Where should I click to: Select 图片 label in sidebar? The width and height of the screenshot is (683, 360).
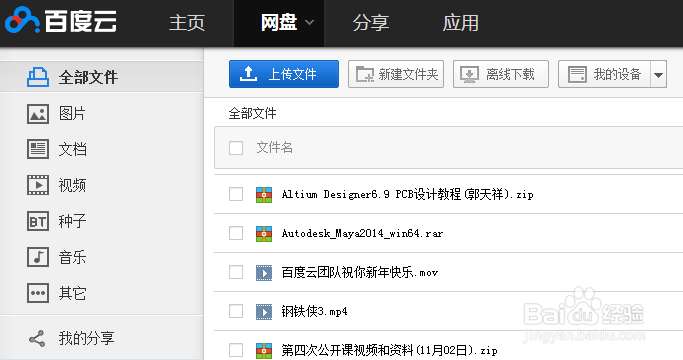coord(72,114)
